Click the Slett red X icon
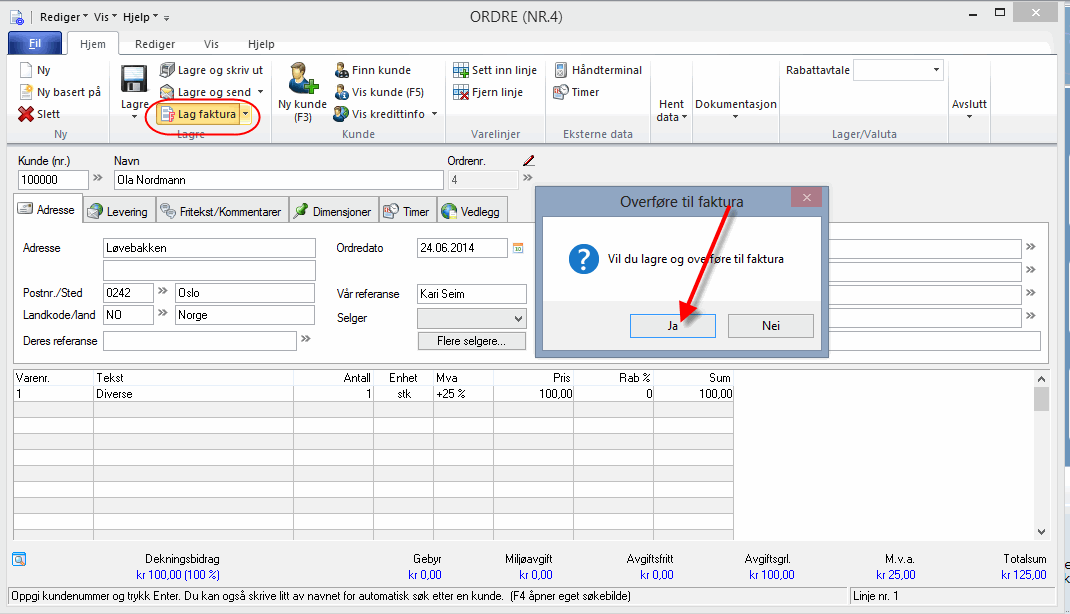 (x=26, y=114)
